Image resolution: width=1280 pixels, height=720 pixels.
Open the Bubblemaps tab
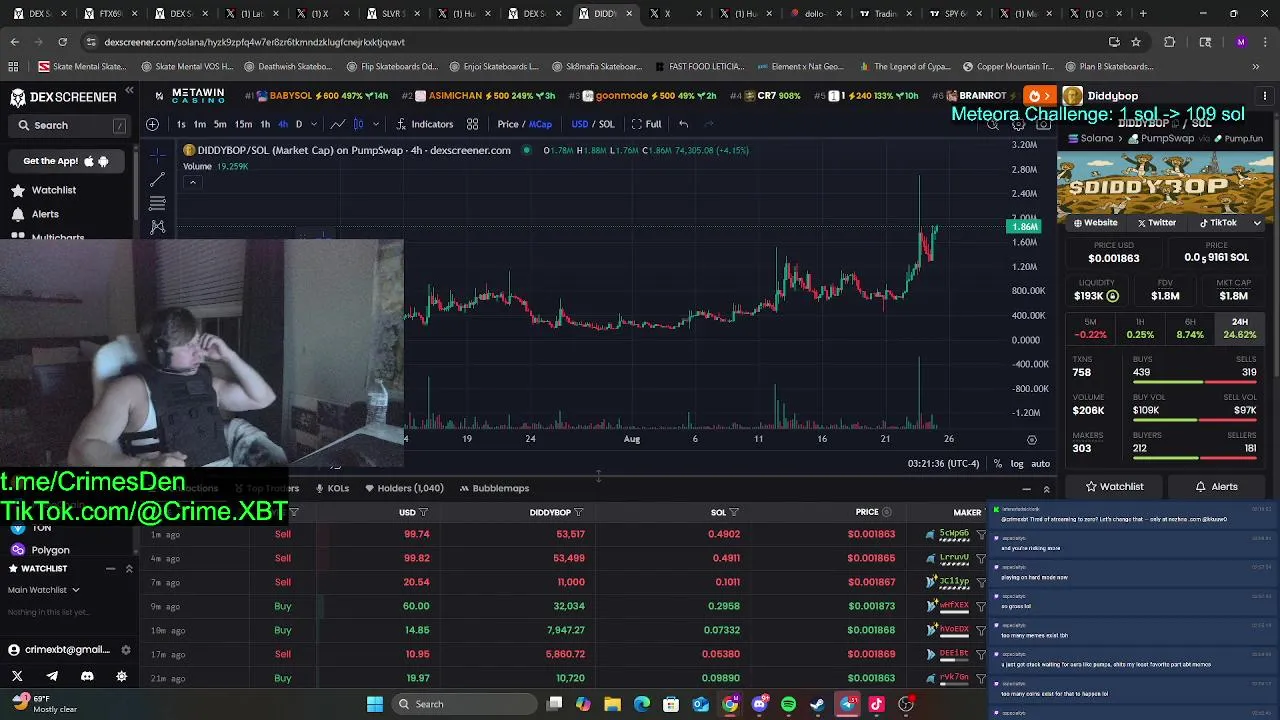(x=494, y=488)
